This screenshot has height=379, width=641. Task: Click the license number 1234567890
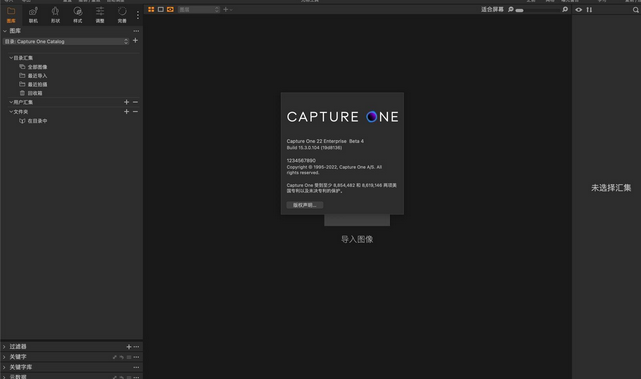coord(301,161)
